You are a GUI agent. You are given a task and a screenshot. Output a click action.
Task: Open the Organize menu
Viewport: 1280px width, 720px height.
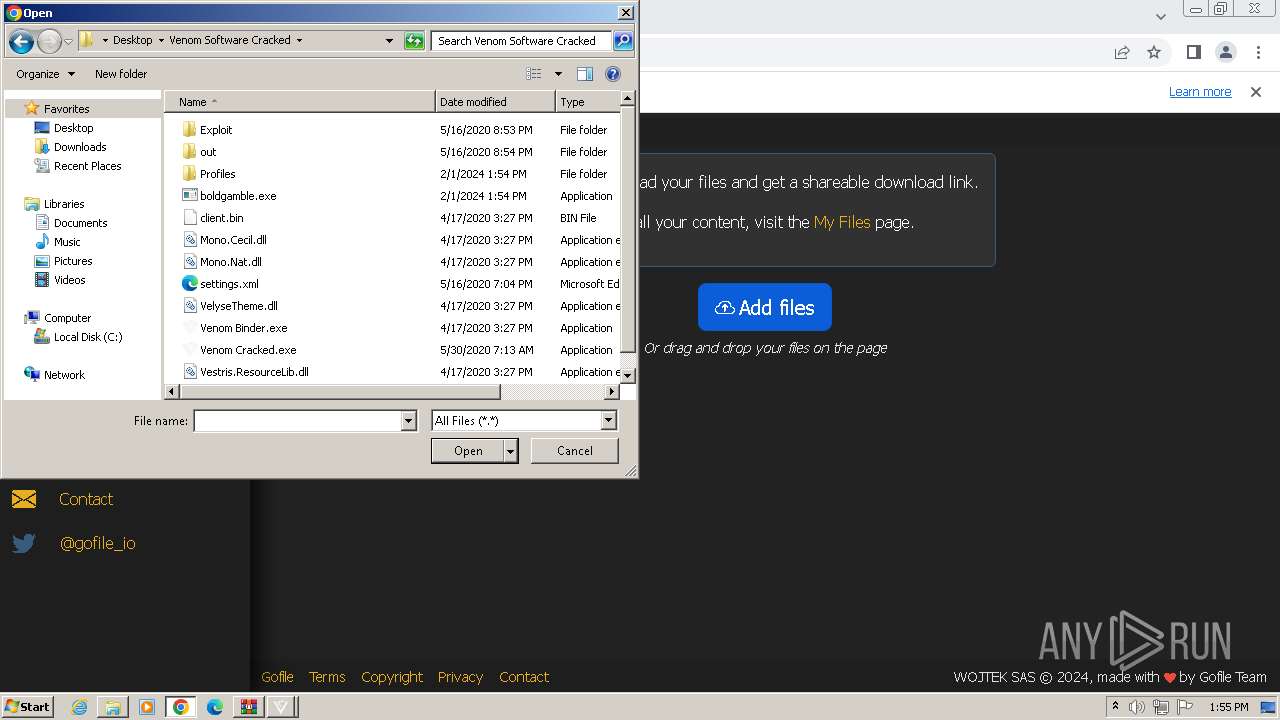click(x=45, y=74)
